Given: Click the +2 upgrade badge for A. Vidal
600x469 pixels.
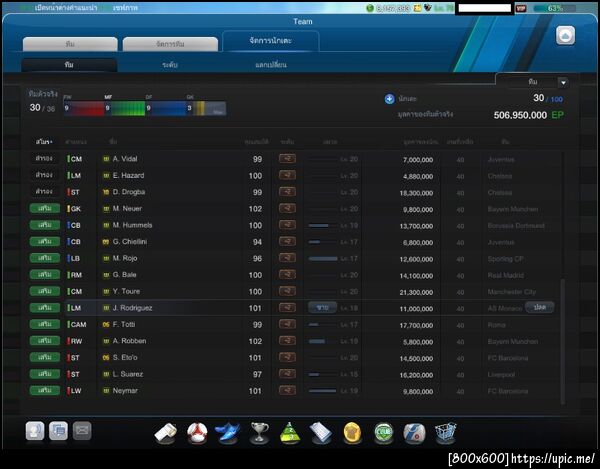Looking at the screenshot, I should tap(287, 158).
